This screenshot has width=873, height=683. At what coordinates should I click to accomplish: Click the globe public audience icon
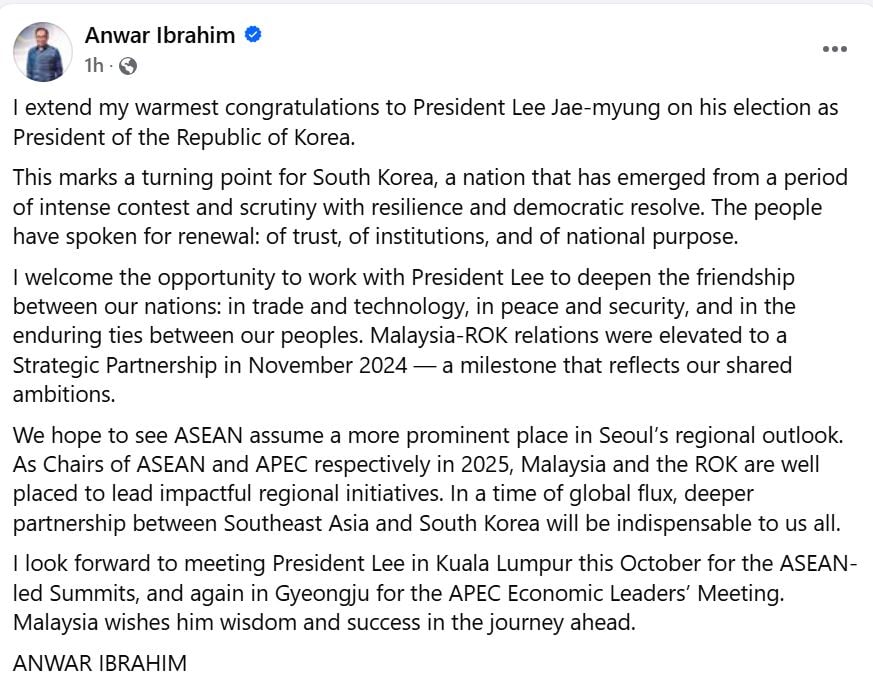coord(128,66)
